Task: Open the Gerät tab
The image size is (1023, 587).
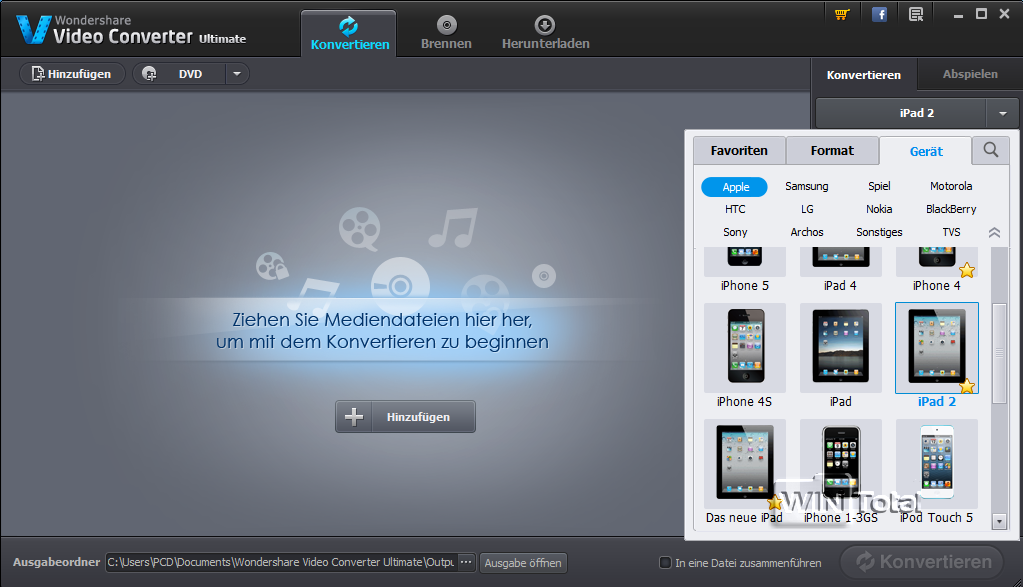Action: coord(926,151)
